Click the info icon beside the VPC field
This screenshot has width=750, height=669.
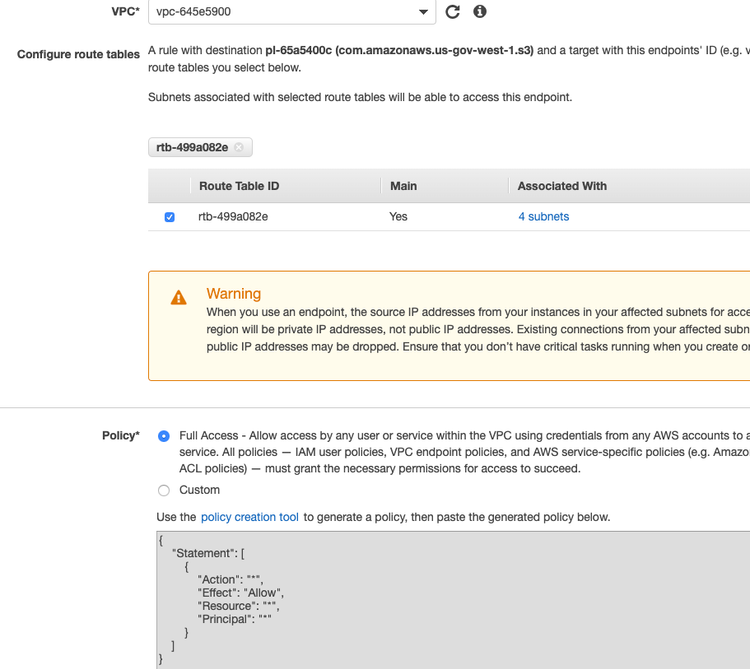[x=480, y=12]
